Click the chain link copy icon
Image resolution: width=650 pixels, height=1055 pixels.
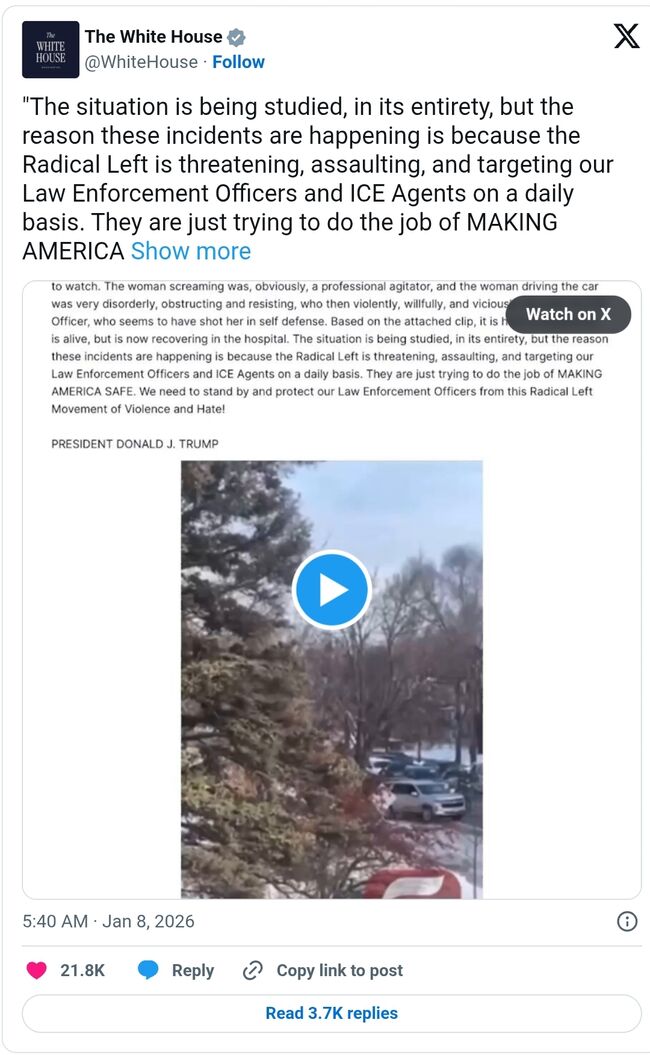point(253,970)
